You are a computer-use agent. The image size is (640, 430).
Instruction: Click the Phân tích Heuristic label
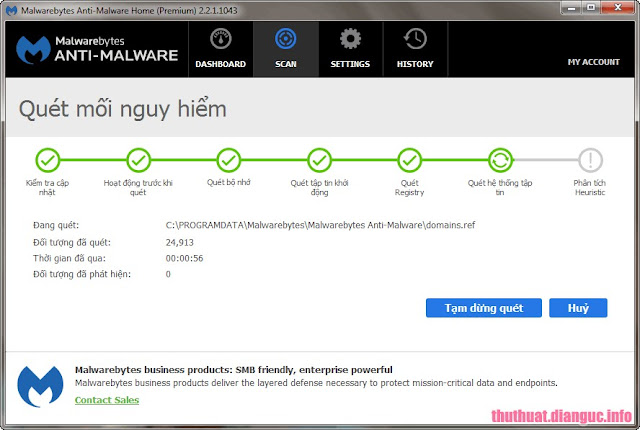tap(590, 188)
